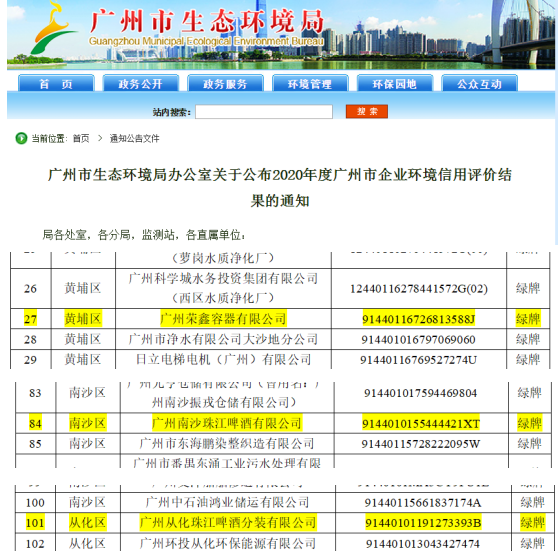Select cell 广州荣鑫容器有限公司
The height and width of the screenshot is (560, 558).
pyautogui.click(x=223, y=319)
